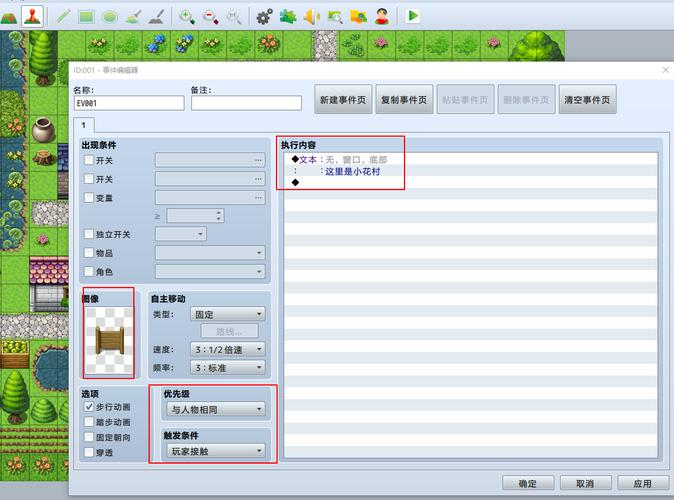
Task: Click the 清空事件页 button
Action: click(587, 99)
